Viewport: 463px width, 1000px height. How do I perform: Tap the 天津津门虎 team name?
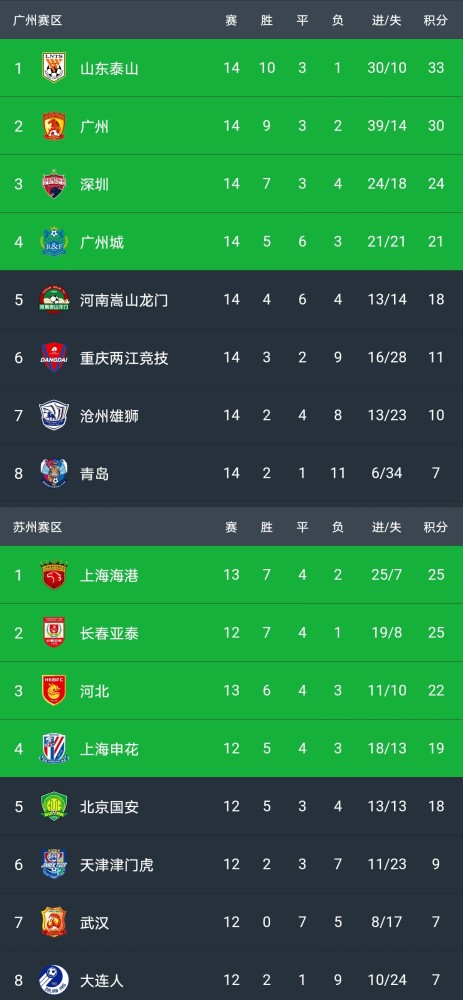coord(117,865)
